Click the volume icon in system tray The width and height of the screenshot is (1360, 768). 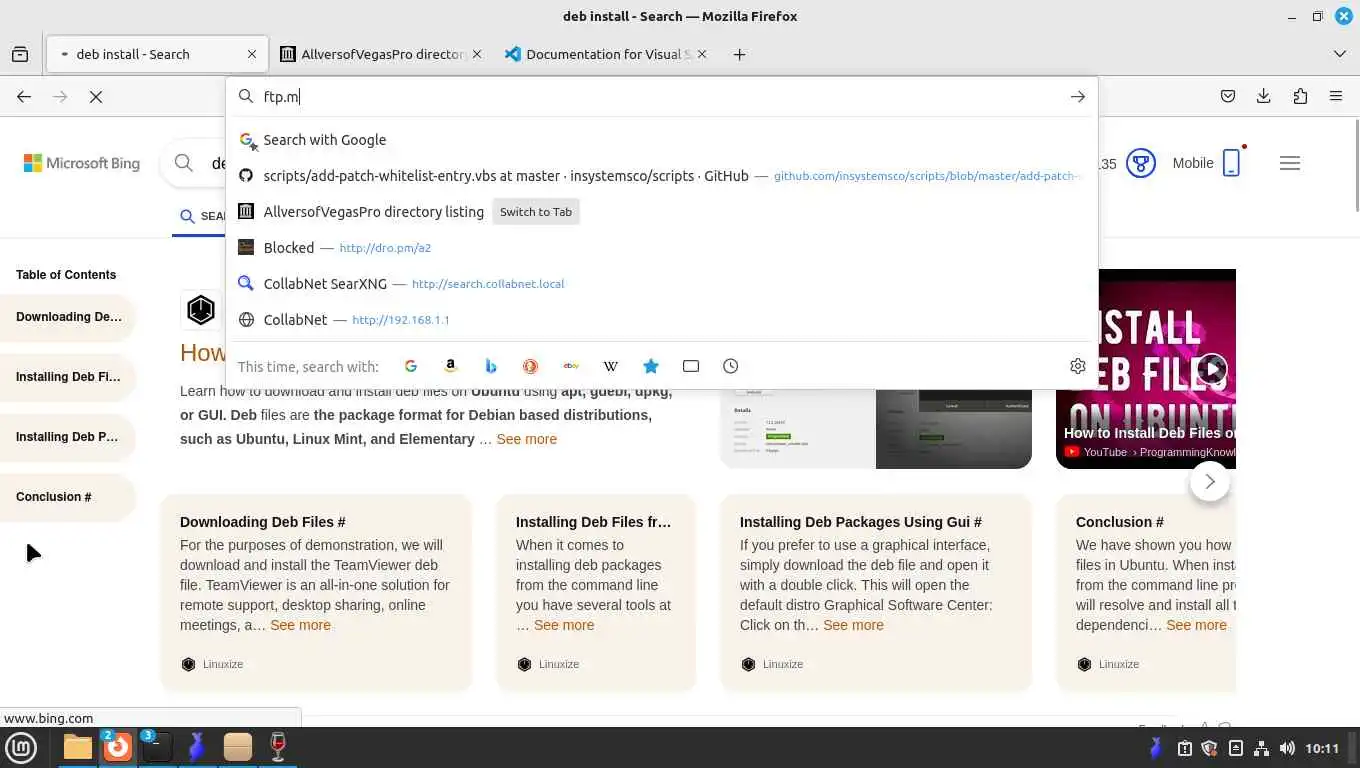[1287, 748]
